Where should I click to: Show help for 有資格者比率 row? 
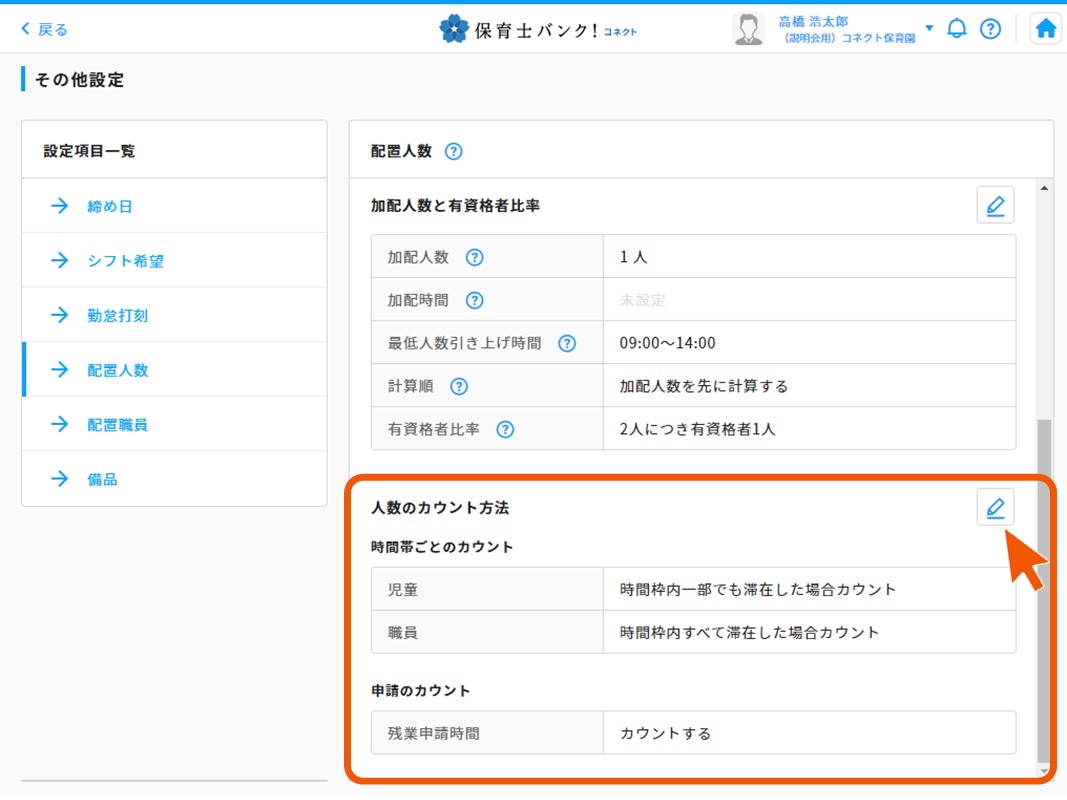pos(505,429)
